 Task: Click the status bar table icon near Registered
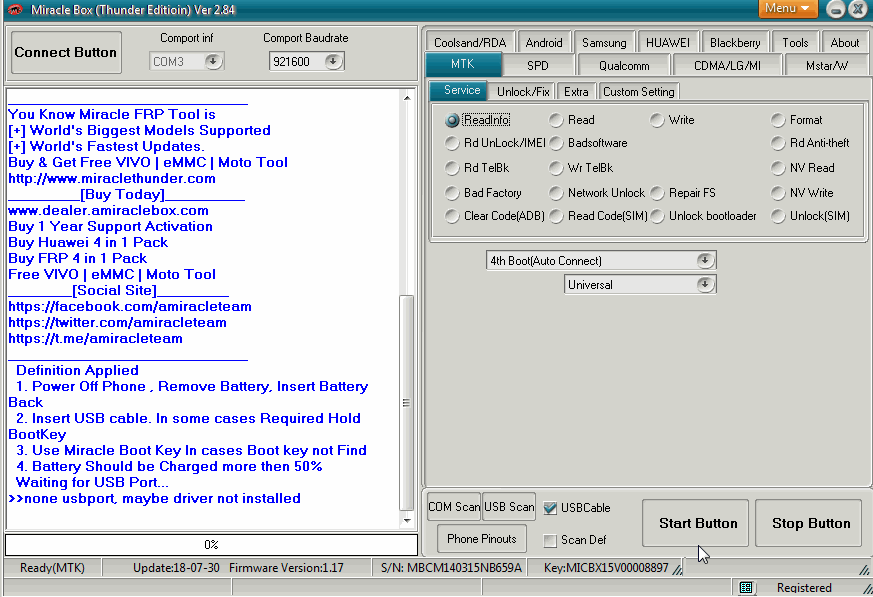(x=746, y=588)
